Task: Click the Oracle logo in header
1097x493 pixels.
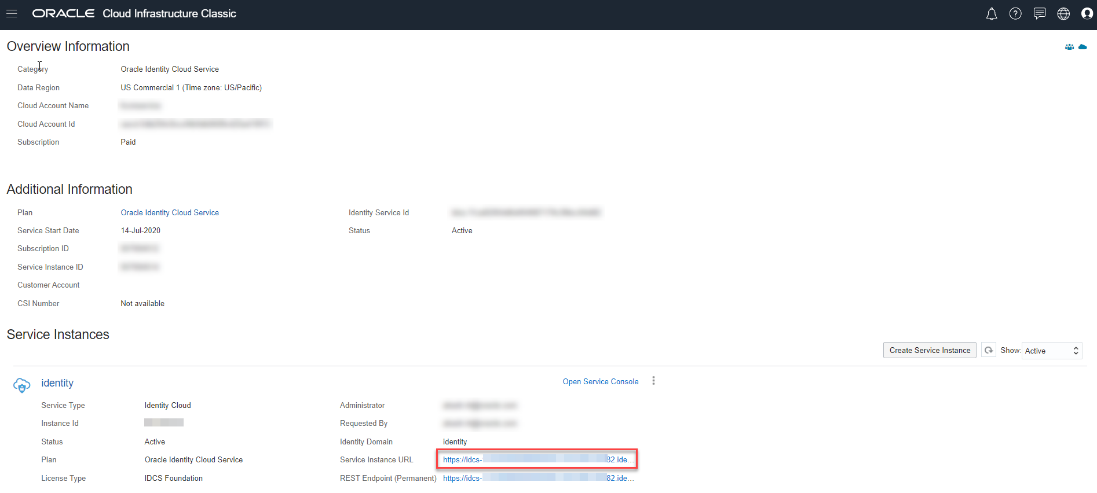Action: point(64,14)
